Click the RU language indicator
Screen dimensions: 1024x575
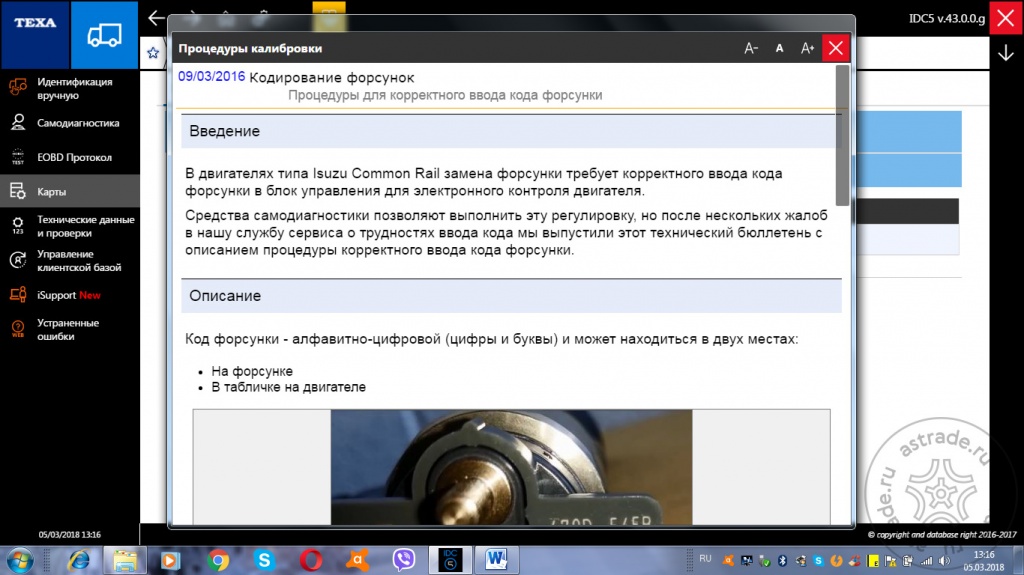click(705, 559)
